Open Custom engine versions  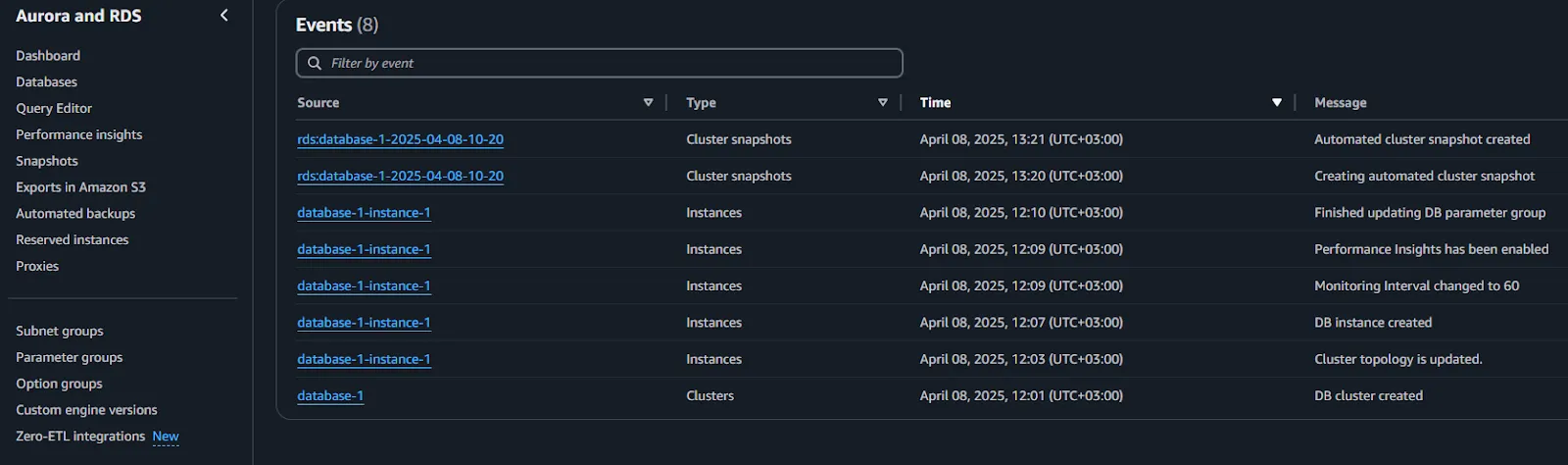pyautogui.click(x=86, y=410)
